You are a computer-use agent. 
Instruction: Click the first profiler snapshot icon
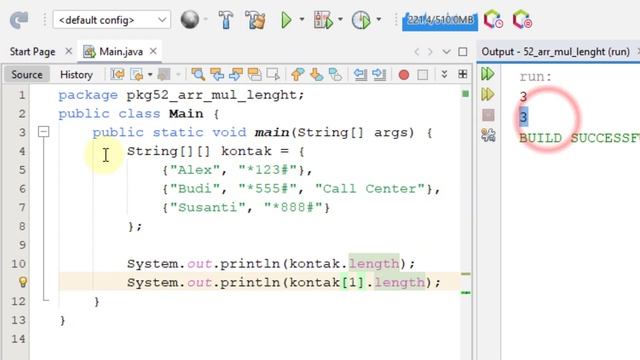(493, 20)
